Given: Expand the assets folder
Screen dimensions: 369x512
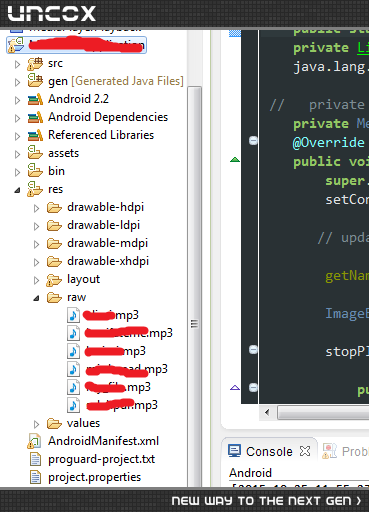Looking at the screenshot, I should (18, 154).
